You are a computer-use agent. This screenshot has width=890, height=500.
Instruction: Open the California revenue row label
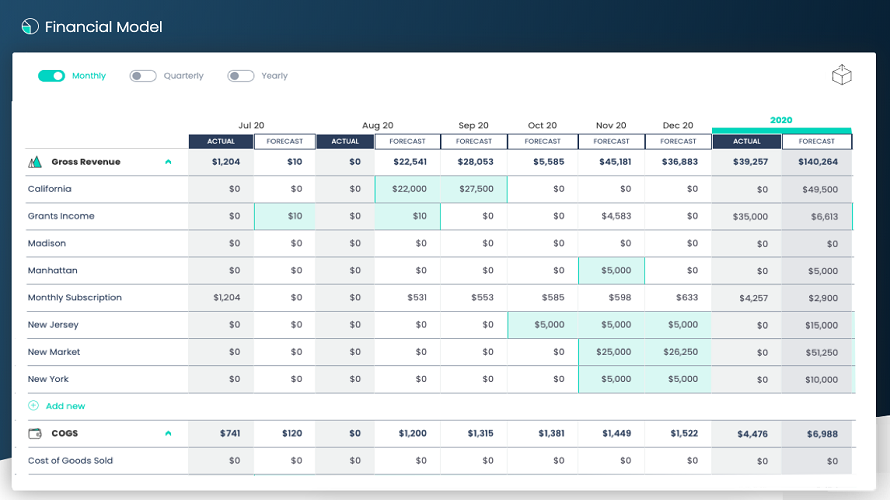point(50,189)
